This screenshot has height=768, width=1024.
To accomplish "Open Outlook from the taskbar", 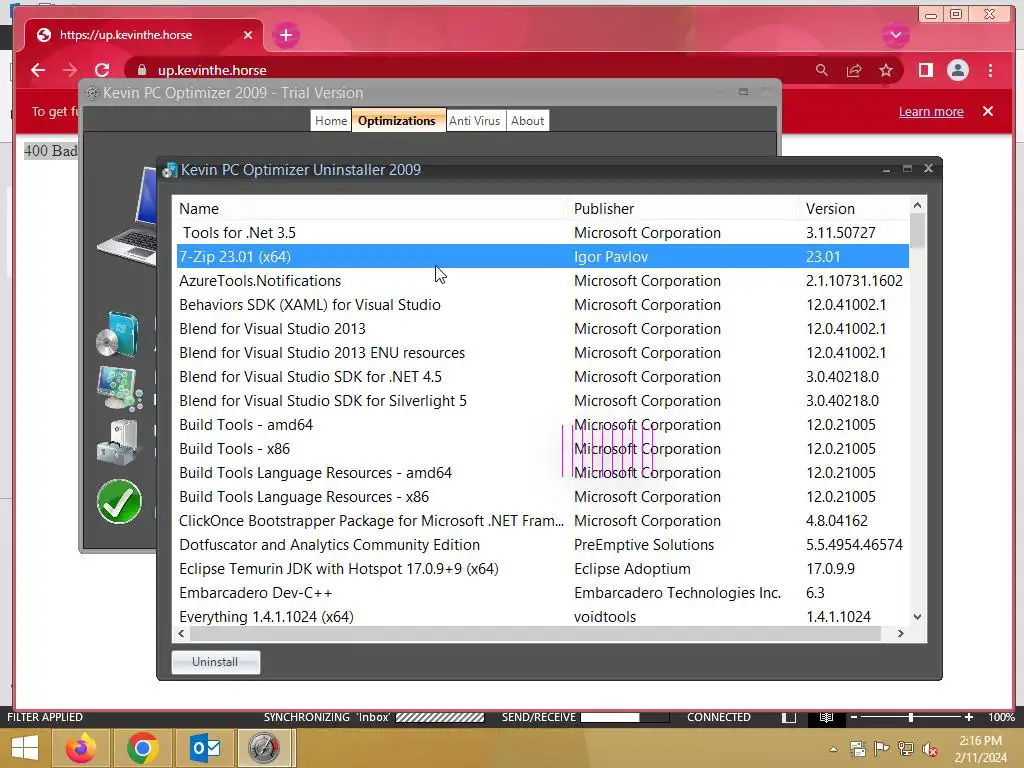I will [x=204, y=748].
